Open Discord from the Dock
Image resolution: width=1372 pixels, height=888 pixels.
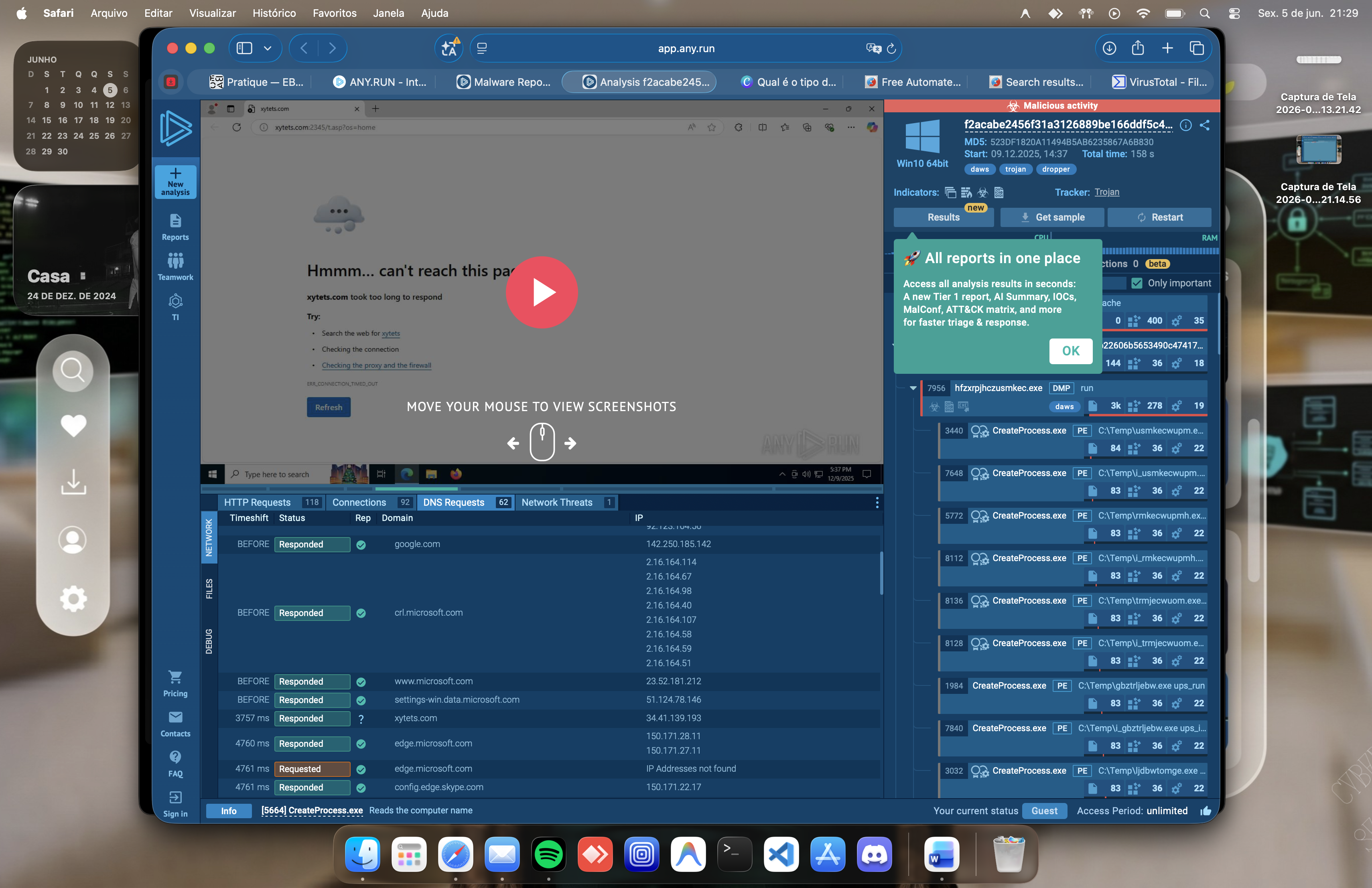pyautogui.click(x=874, y=854)
